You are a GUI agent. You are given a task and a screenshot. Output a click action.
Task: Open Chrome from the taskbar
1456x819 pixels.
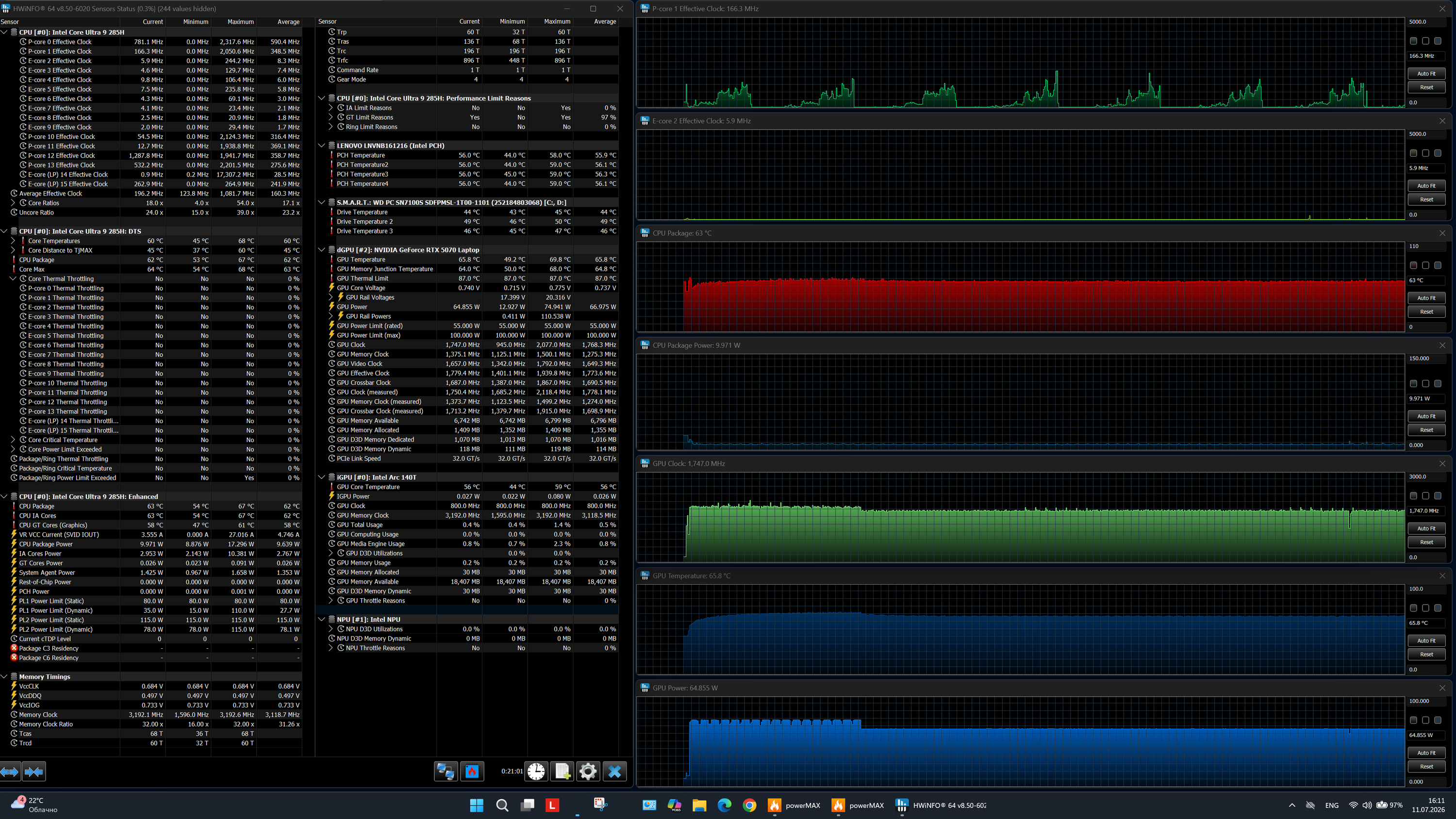pos(749,805)
